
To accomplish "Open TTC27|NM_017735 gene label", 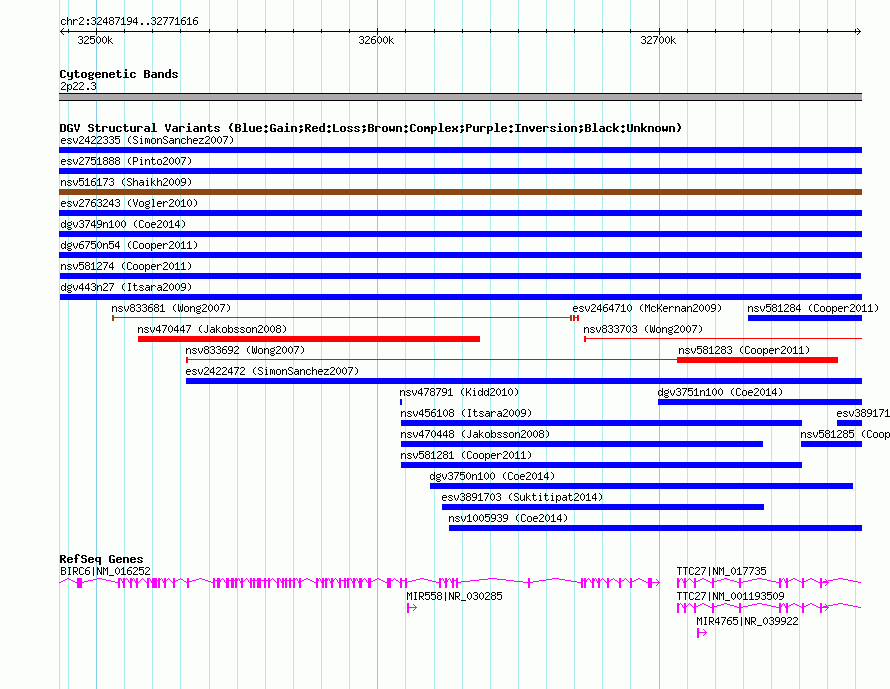I will tap(721, 572).
